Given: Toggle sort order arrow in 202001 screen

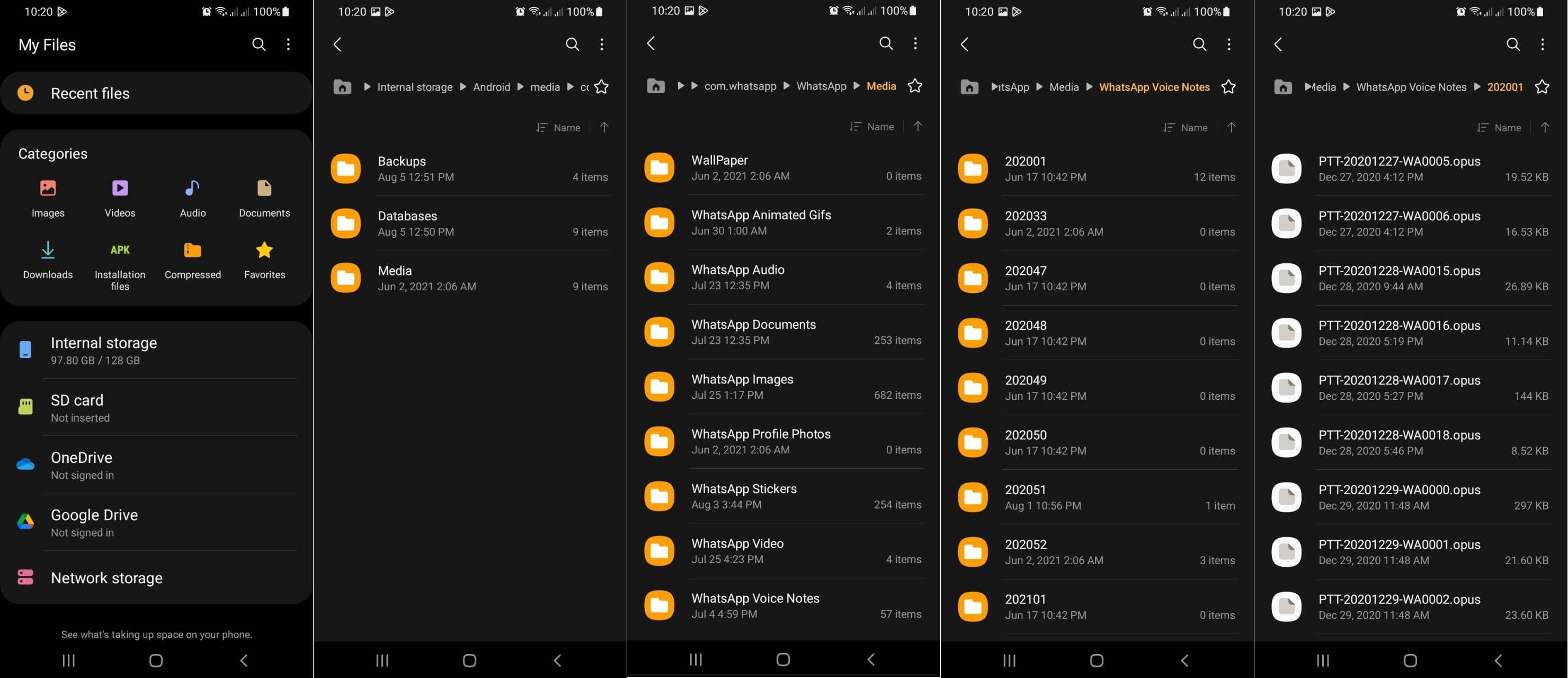Looking at the screenshot, I should tap(1544, 127).
